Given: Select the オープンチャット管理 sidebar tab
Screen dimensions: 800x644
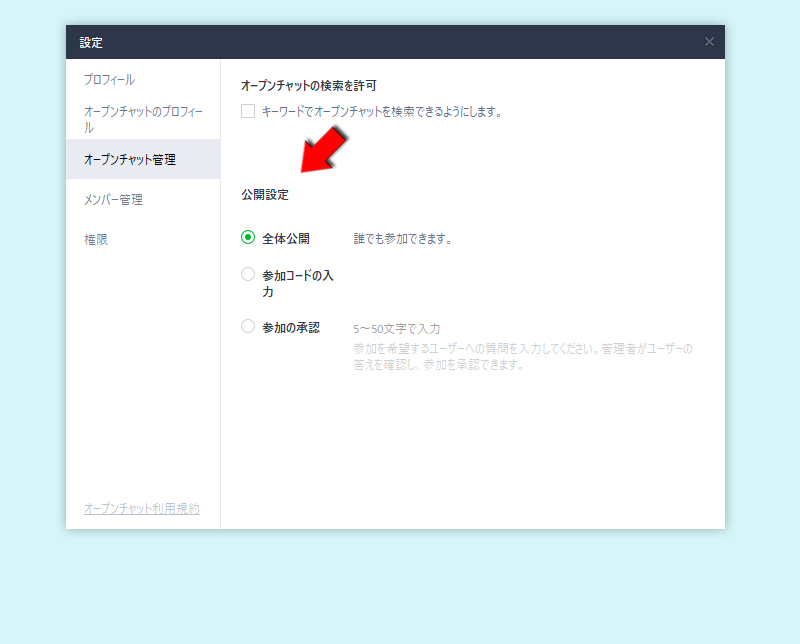Looking at the screenshot, I should point(134,159).
